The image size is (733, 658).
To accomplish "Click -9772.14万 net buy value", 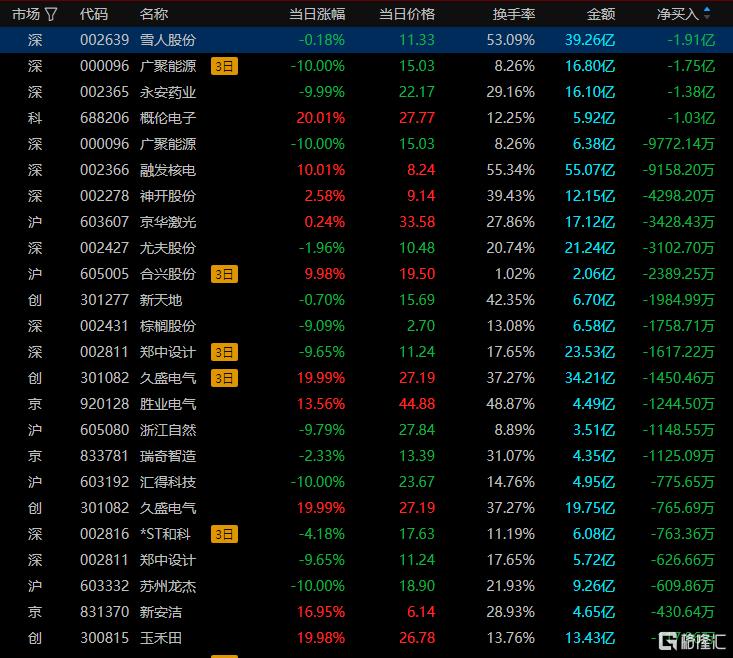I will click(x=679, y=144).
